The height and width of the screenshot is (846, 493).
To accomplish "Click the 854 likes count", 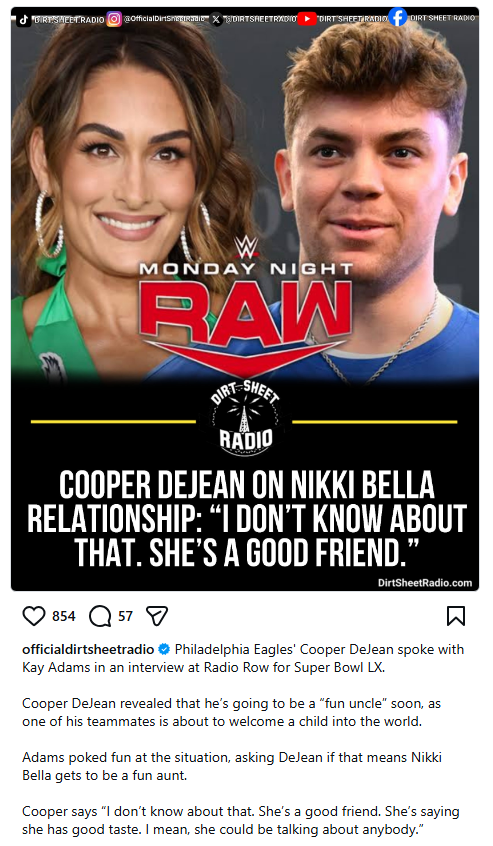I will pyautogui.click(x=64, y=616).
